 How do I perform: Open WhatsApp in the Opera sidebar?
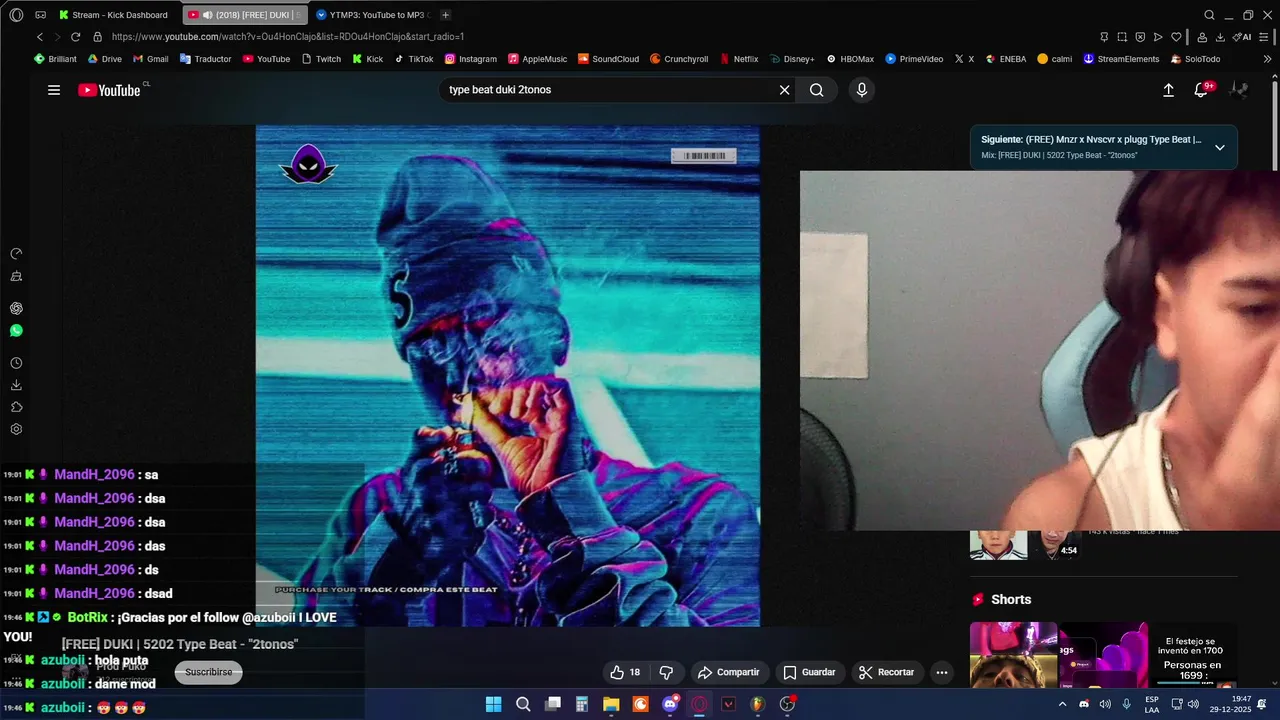[16, 330]
